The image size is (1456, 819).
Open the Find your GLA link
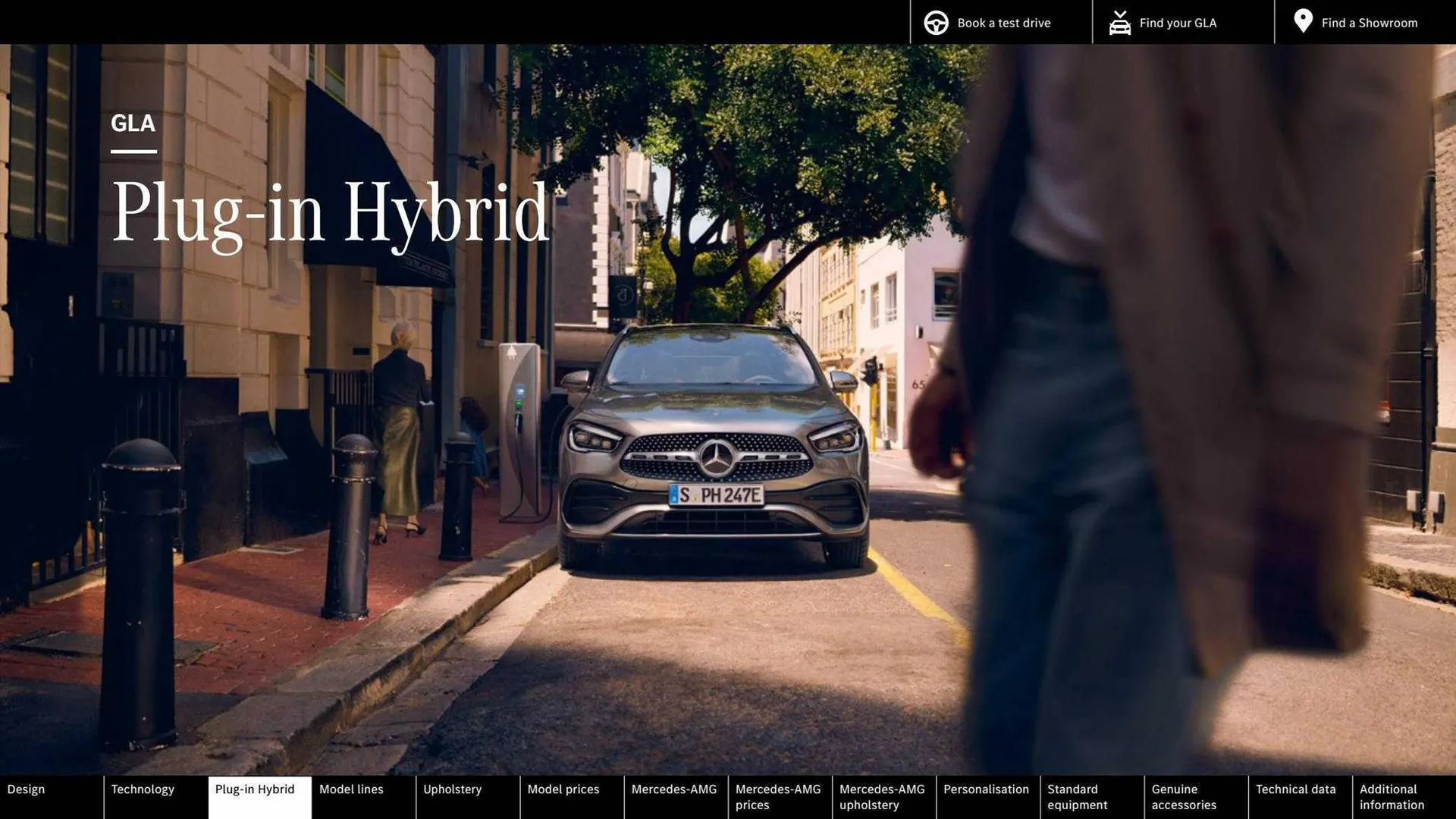point(1177,22)
